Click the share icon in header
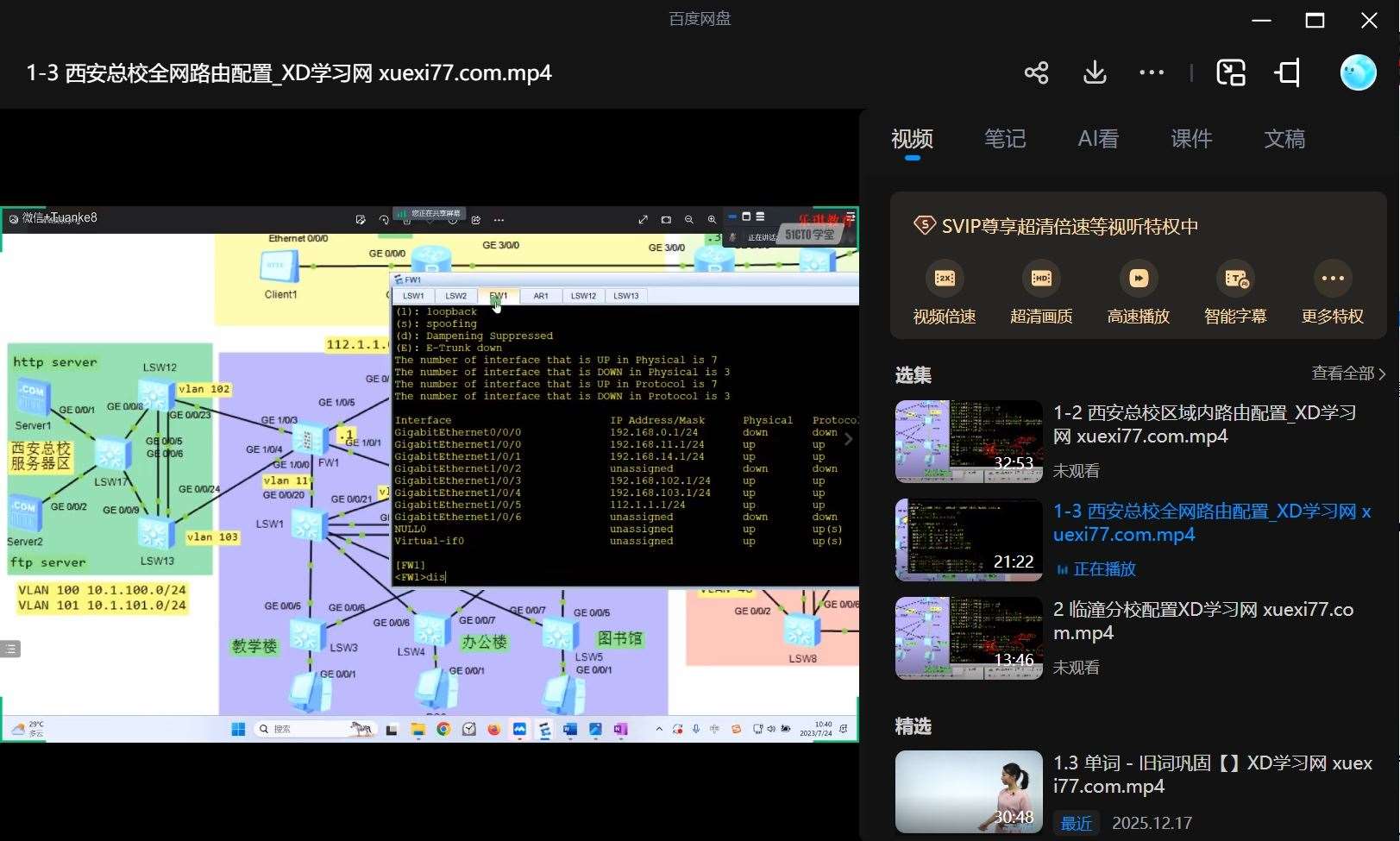1400x841 pixels. click(x=1036, y=72)
